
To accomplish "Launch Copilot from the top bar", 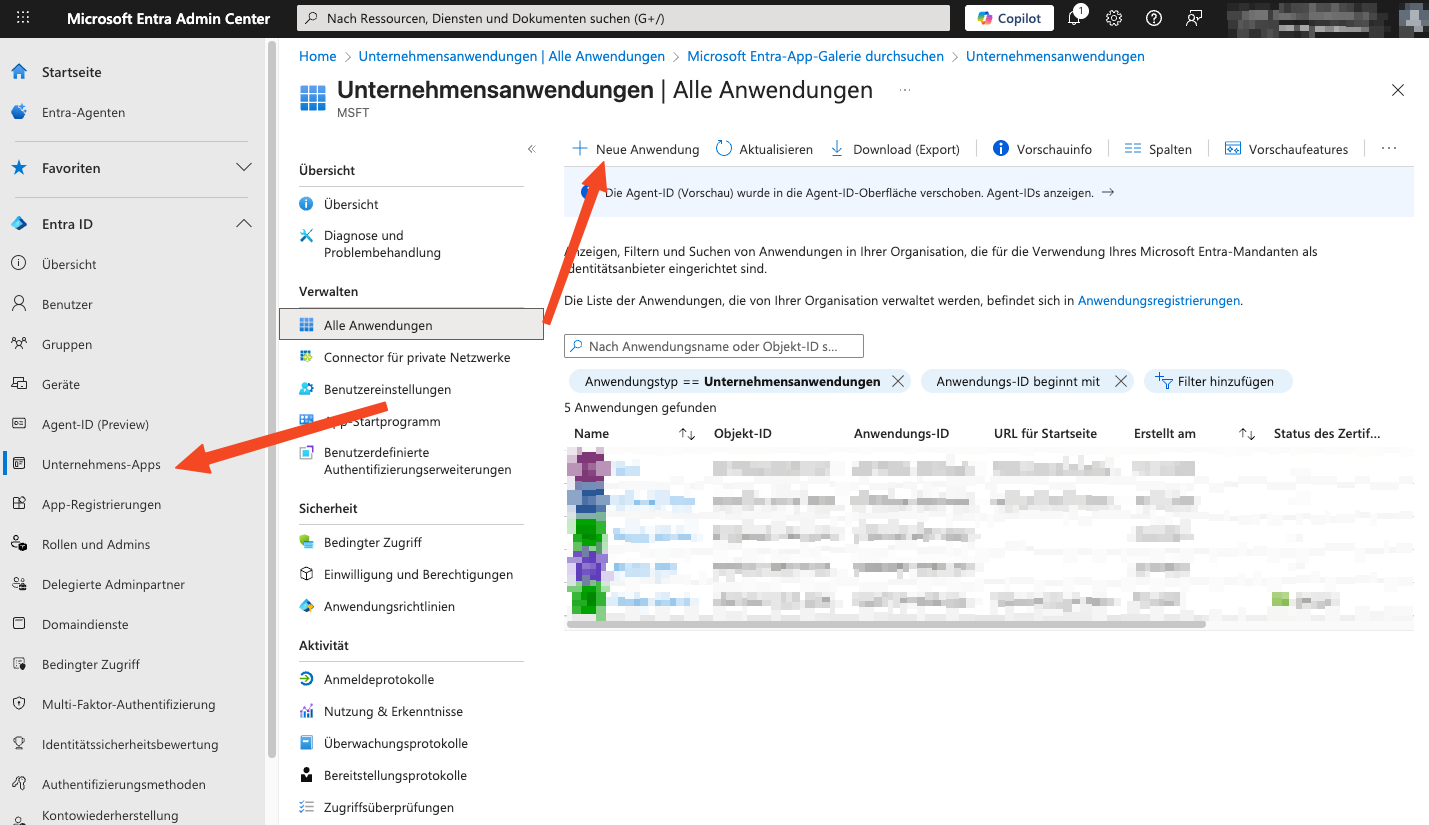I will pyautogui.click(x=1008, y=18).
